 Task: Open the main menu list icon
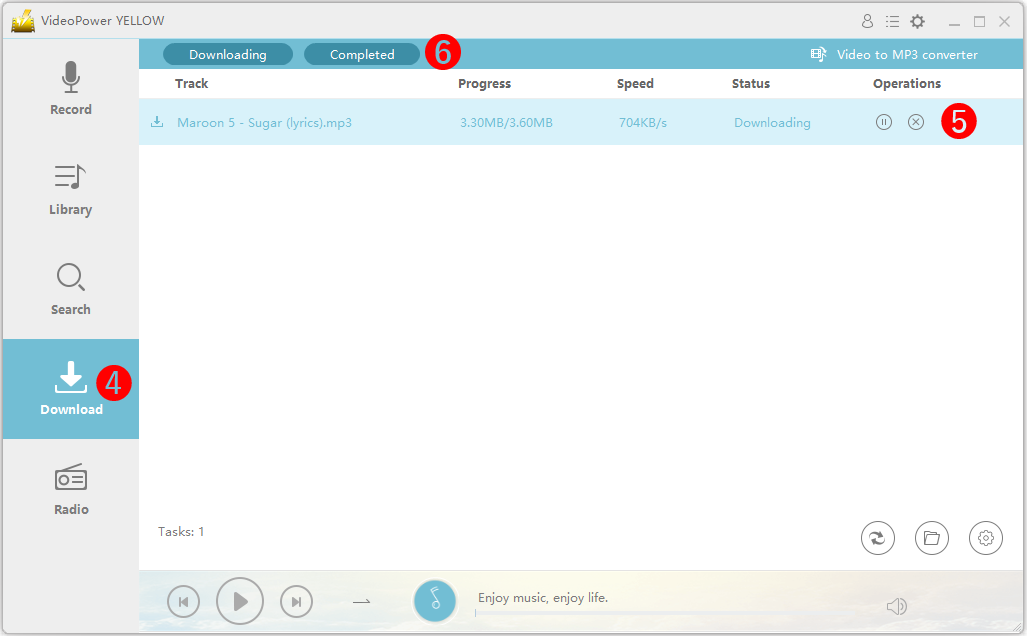(x=892, y=20)
